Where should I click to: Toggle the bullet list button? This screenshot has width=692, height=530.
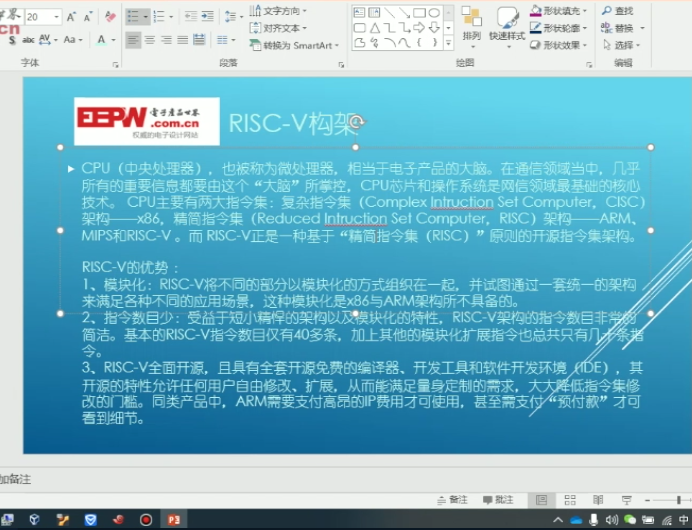click(x=133, y=17)
